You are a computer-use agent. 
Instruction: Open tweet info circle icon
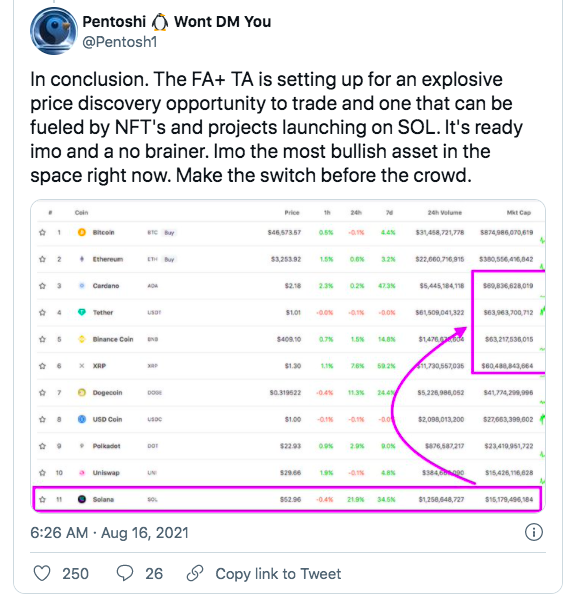534,532
